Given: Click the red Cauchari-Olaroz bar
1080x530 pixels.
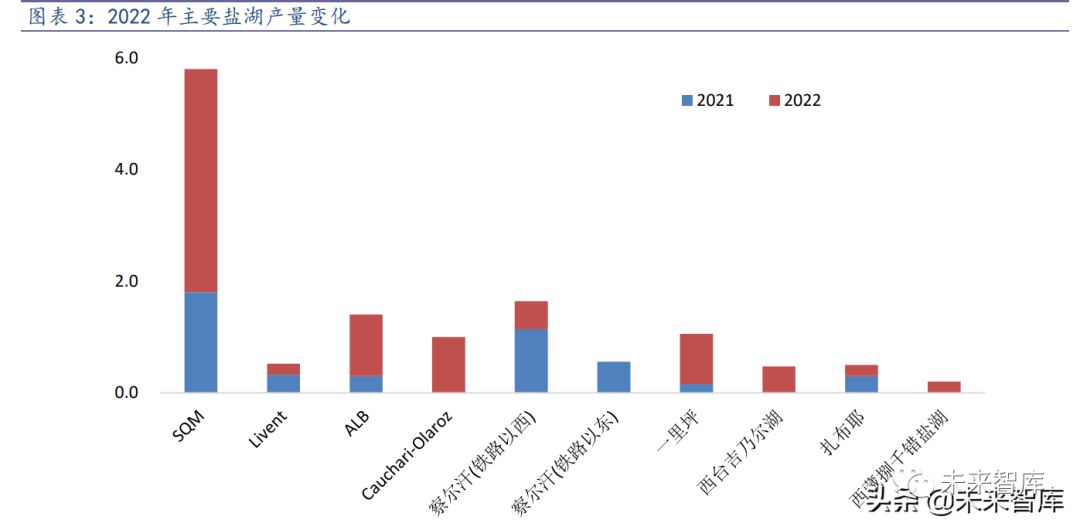Looking at the screenshot, I should [x=448, y=365].
